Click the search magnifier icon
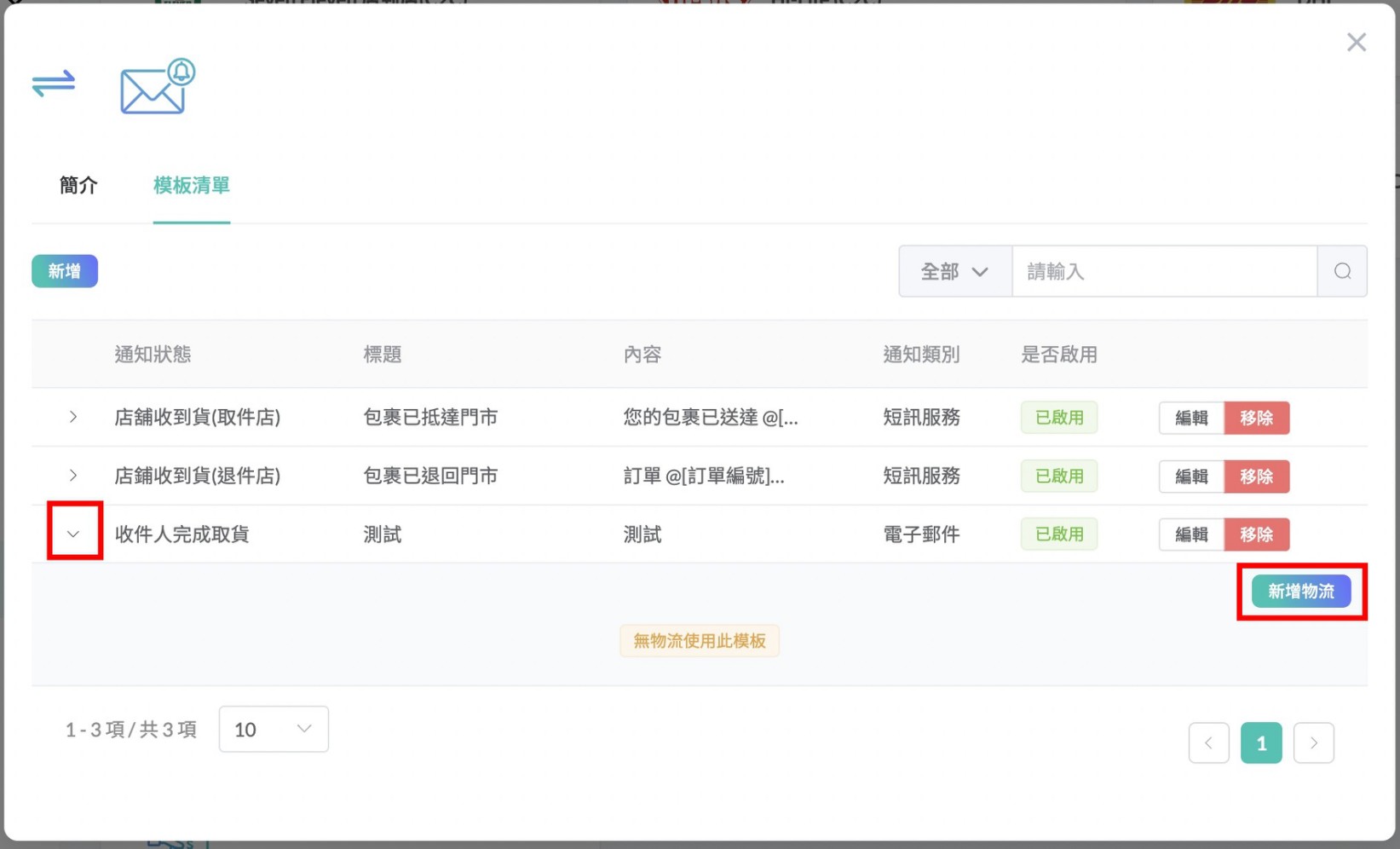Screen dimensions: 1400x849 coord(1342,271)
